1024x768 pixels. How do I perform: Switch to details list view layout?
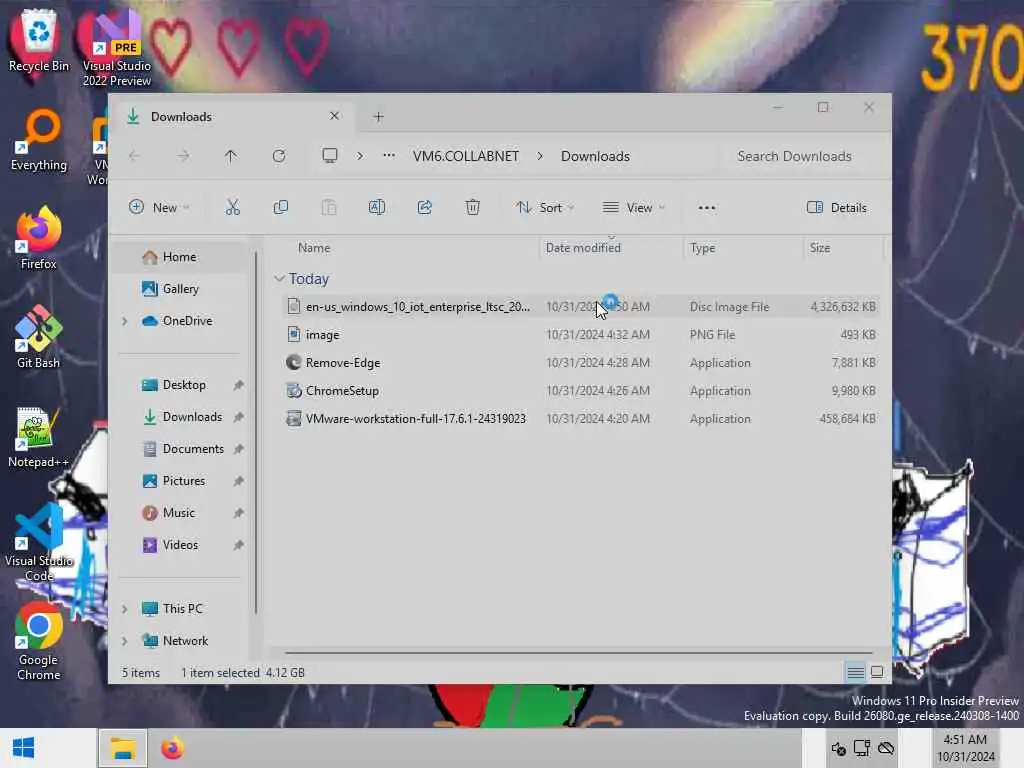(856, 672)
